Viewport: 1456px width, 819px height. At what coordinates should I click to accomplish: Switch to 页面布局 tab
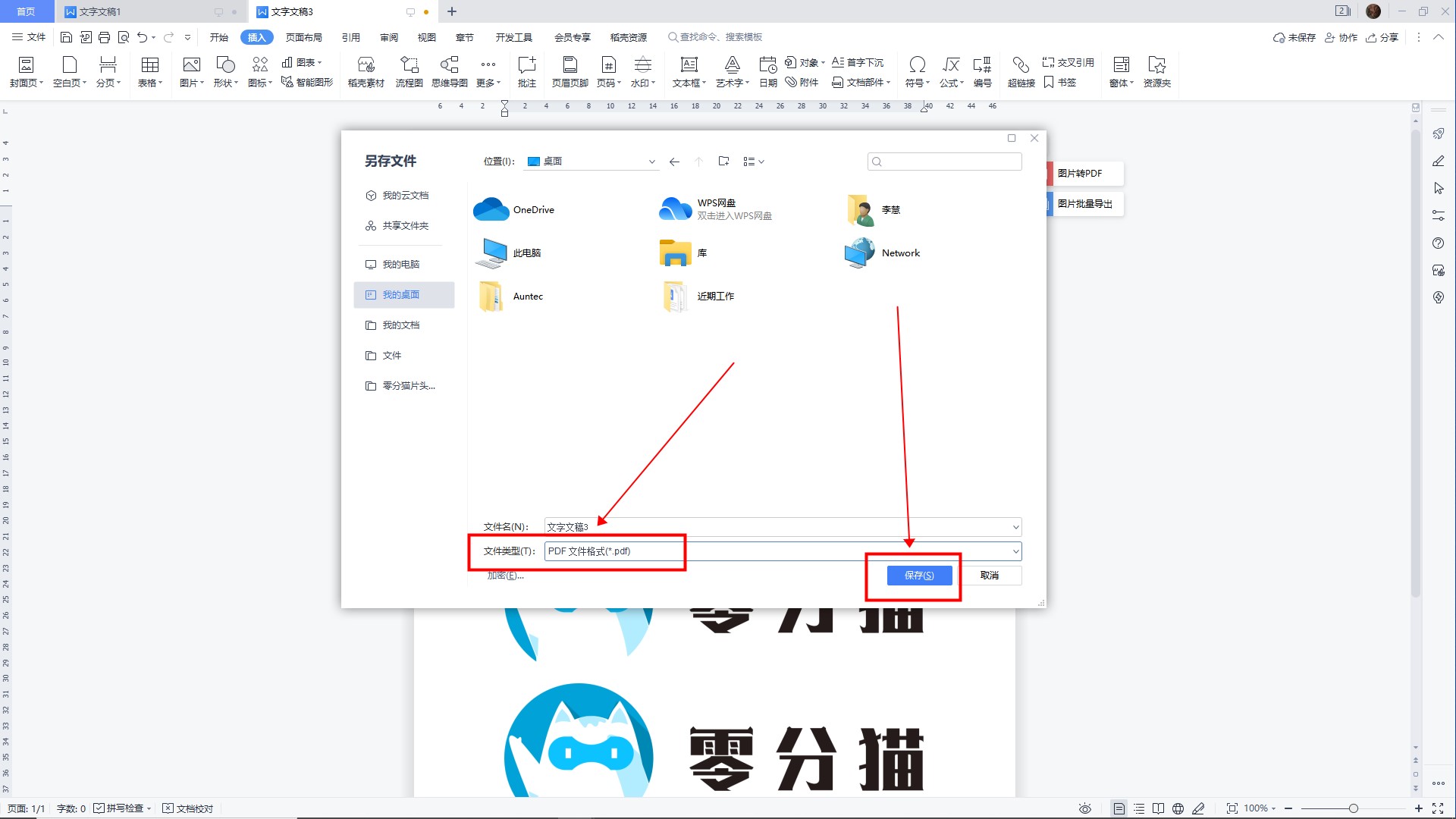pos(304,37)
